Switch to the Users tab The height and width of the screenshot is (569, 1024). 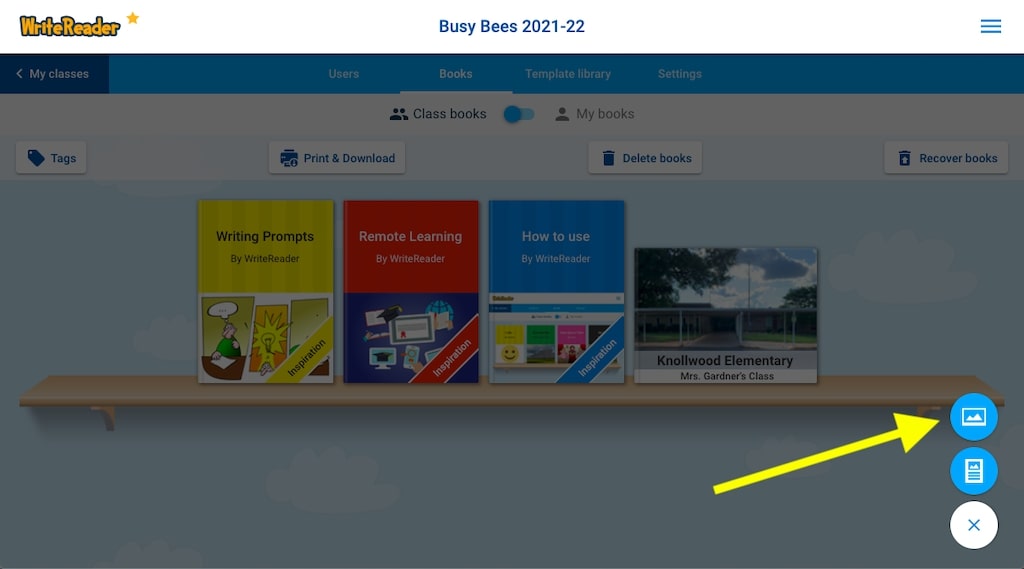[344, 74]
